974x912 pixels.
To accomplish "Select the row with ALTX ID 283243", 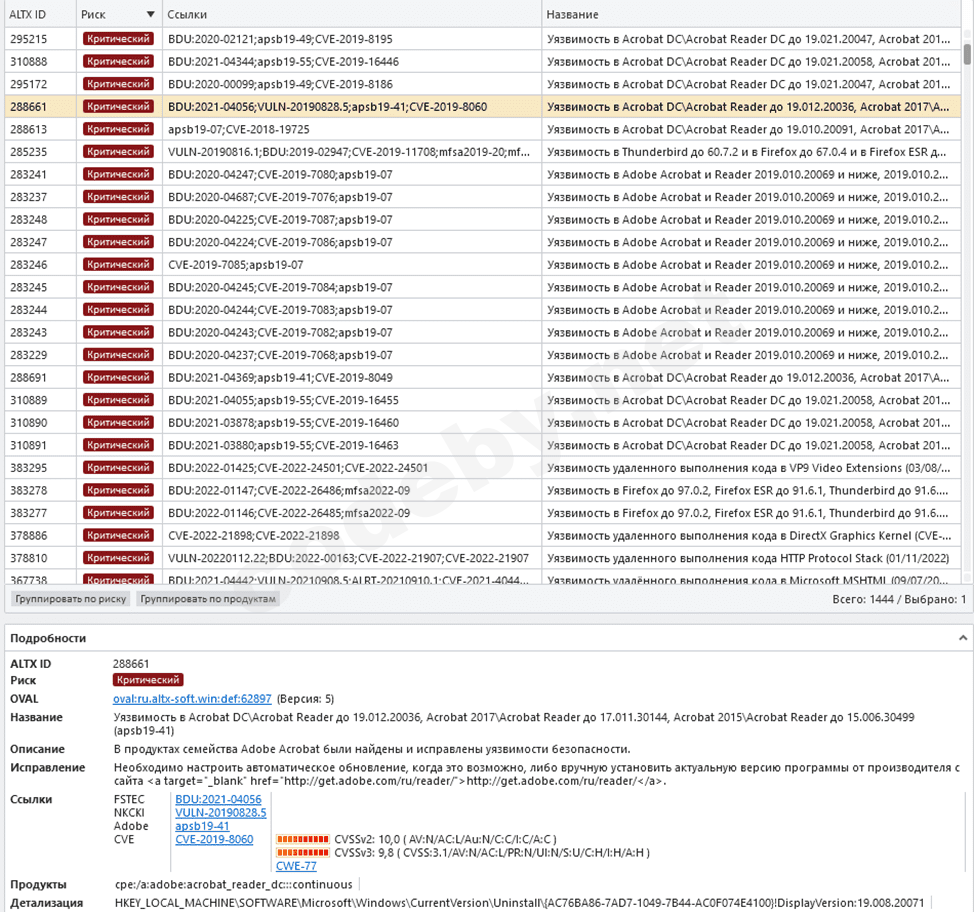I will 483,332.
